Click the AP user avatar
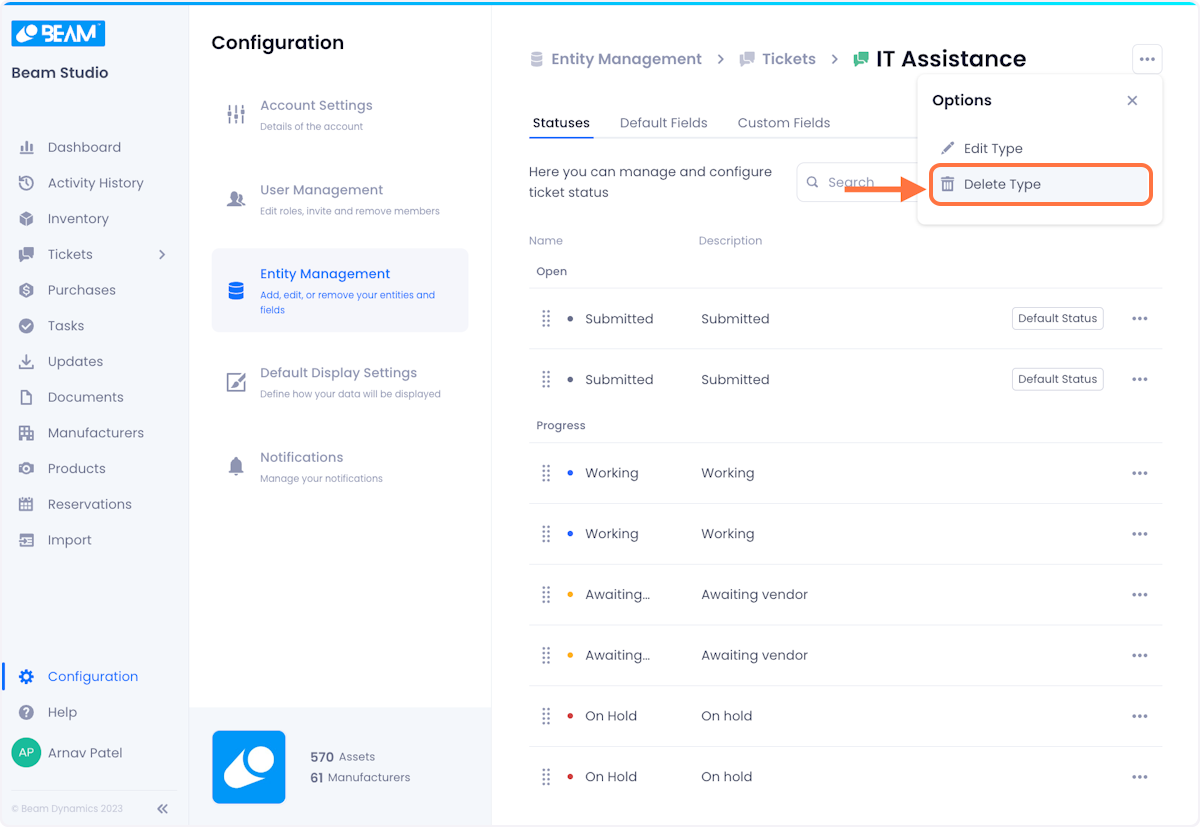1200x827 pixels. (26, 753)
